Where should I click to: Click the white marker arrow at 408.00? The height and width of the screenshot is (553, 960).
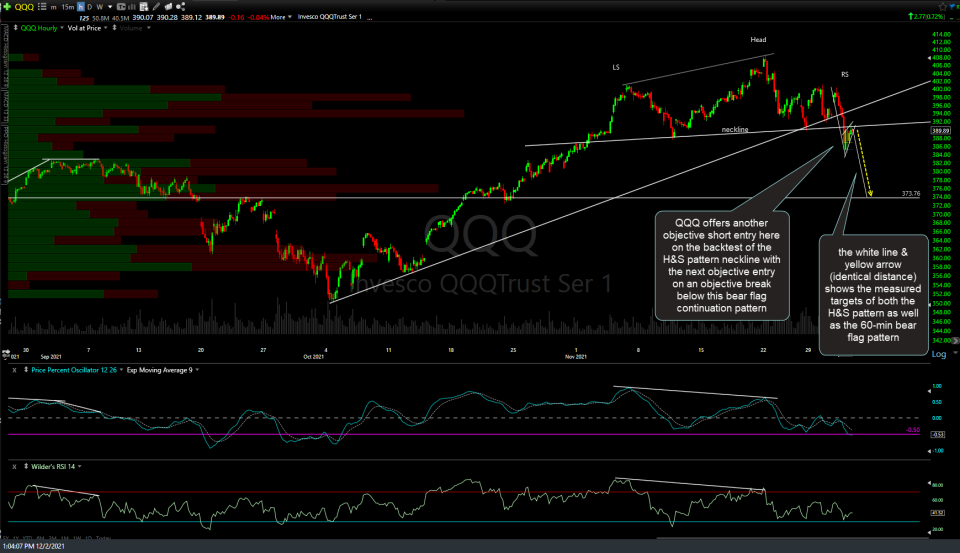929,58
